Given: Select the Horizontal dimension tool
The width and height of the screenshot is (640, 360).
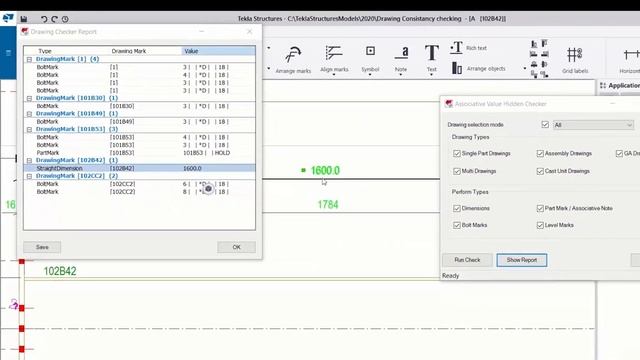Looking at the screenshot, I should pos(630,60).
